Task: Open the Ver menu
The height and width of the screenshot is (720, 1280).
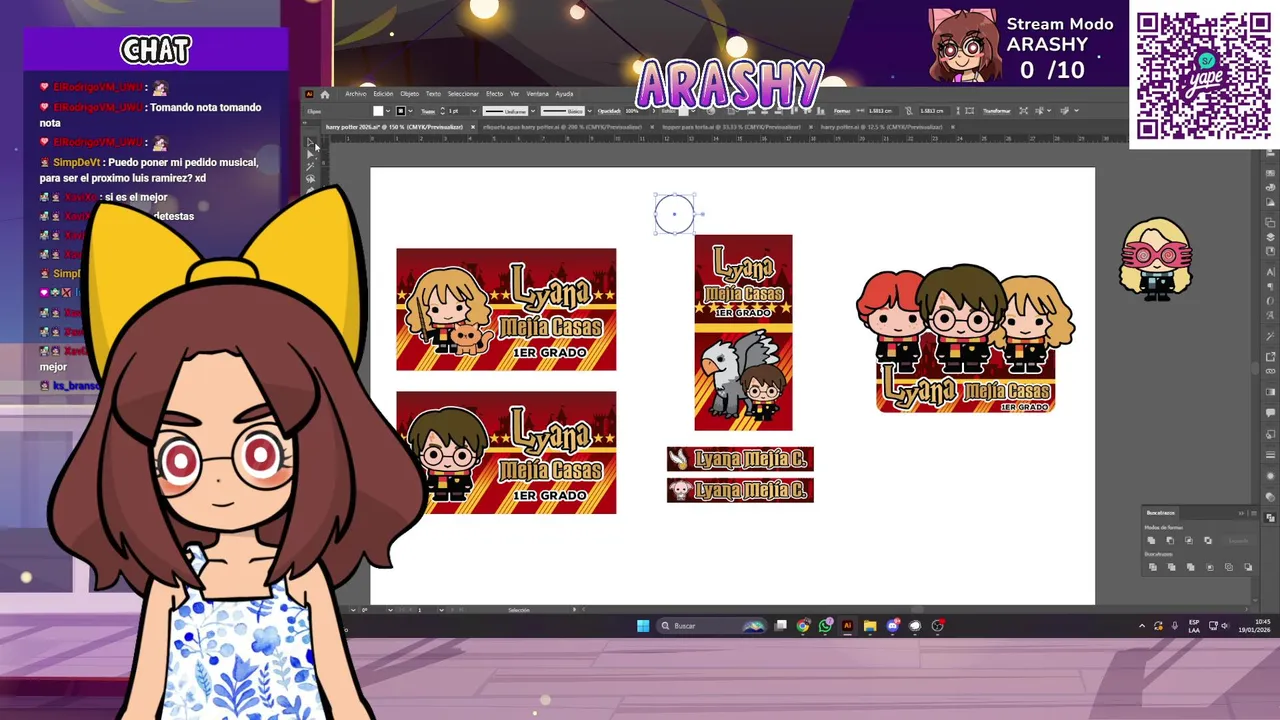Action: [514, 94]
